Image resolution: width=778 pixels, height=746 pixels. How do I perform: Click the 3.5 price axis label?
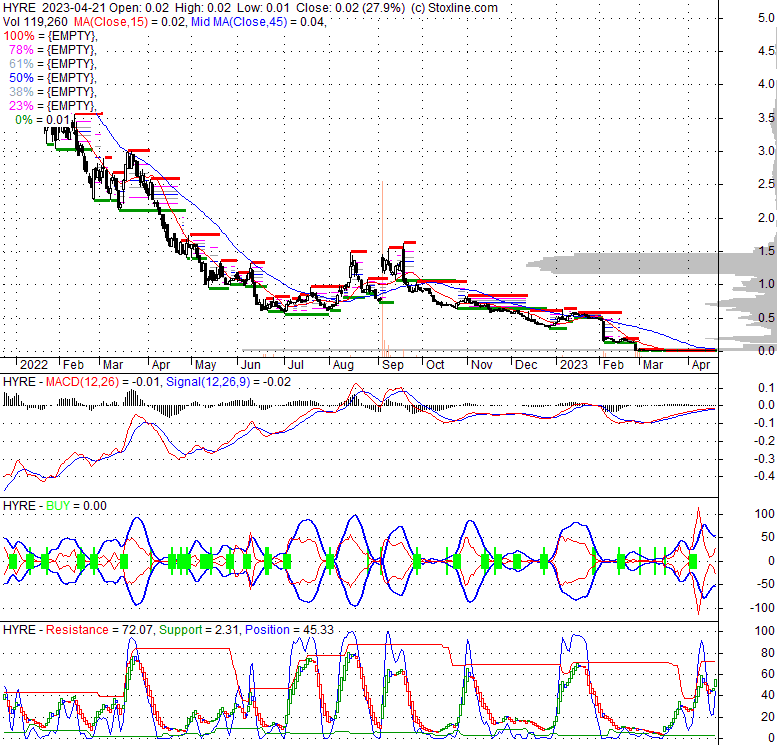766,118
